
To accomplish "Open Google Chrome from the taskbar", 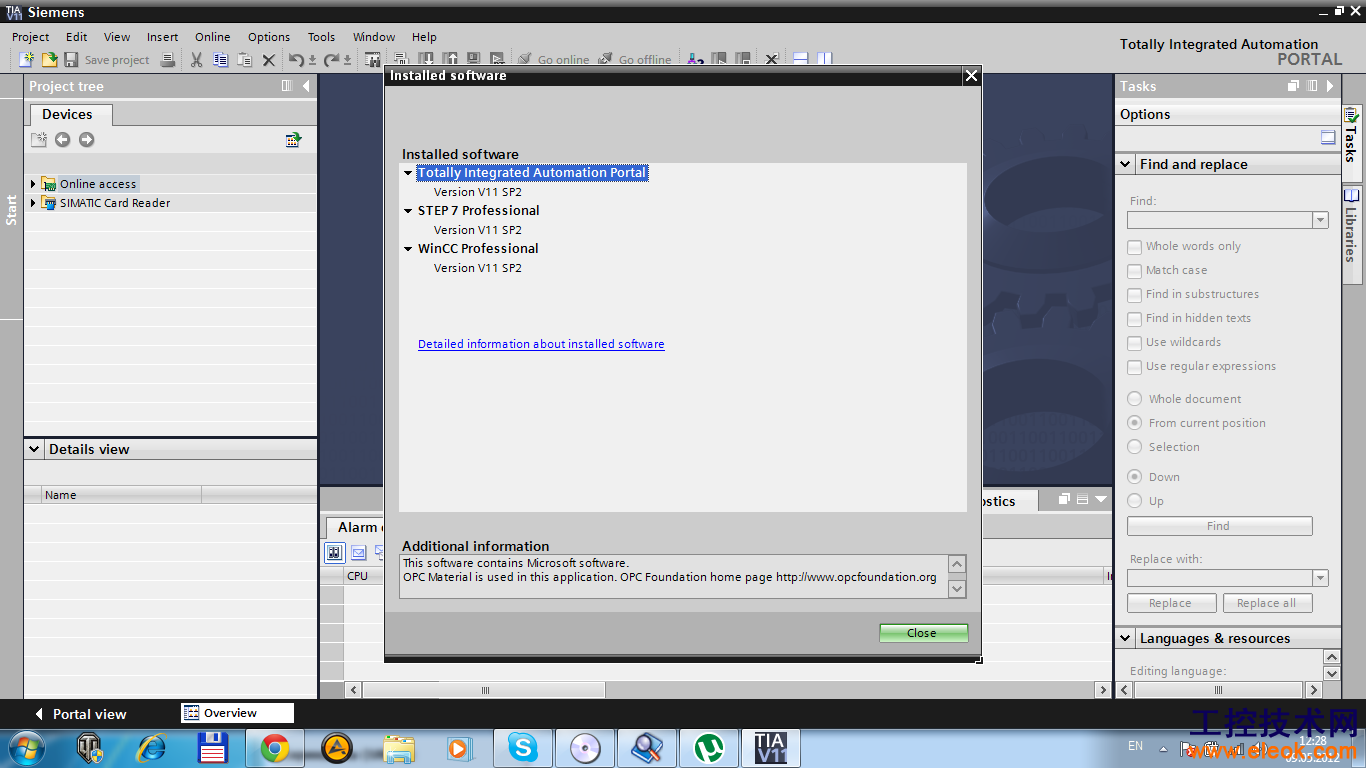I will [275, 748].
